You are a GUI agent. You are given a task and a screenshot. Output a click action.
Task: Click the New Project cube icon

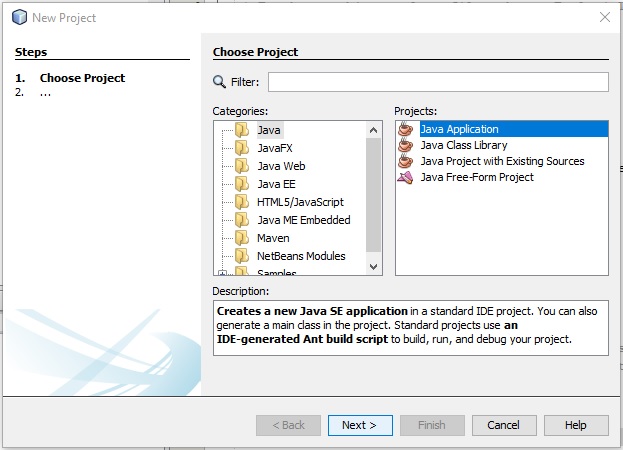[x=19, y=17]
